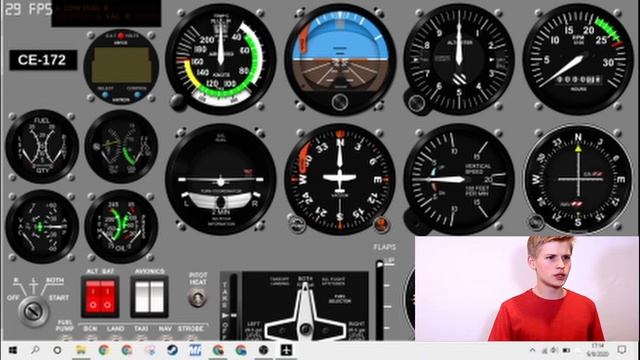
Task: Toggle the TAXI light switch
Action: coord(141,338)
